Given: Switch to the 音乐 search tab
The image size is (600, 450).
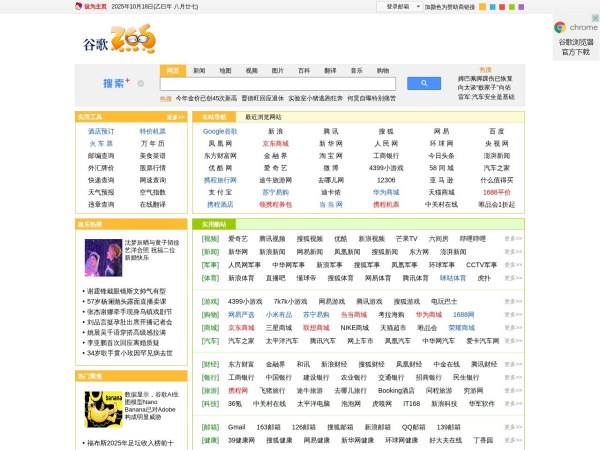Looking at the screenshot, I should pos(356,70).
